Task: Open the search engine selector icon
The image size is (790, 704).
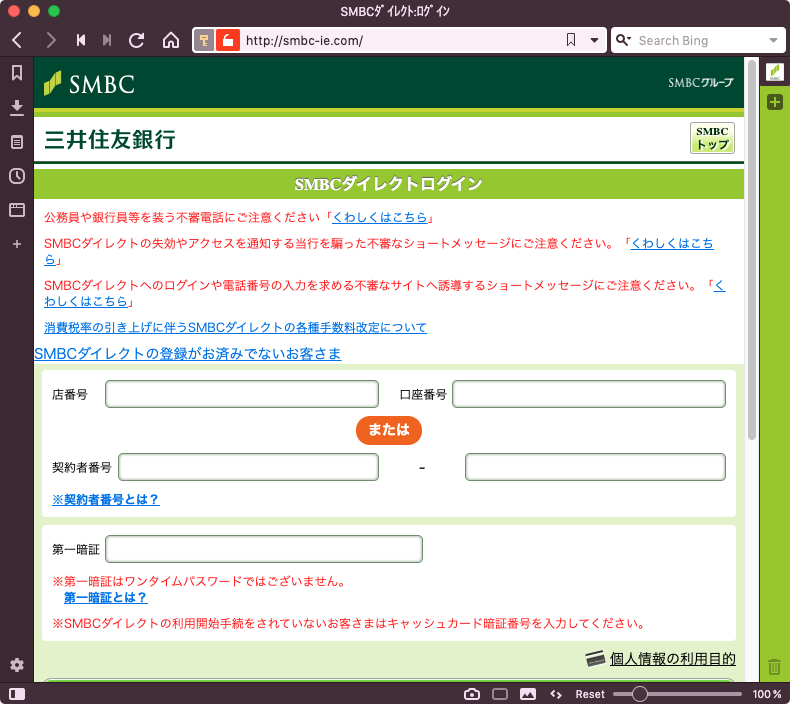Action: pos(623,40)
